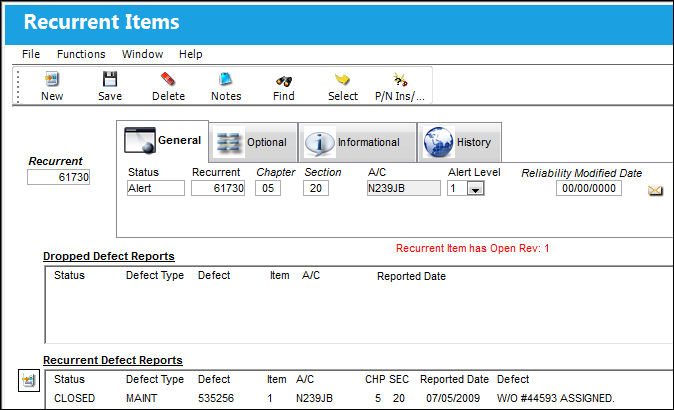The image size is (674, 410).
Task: Expand the Alert Level dropdown
Action: point(475,189)
